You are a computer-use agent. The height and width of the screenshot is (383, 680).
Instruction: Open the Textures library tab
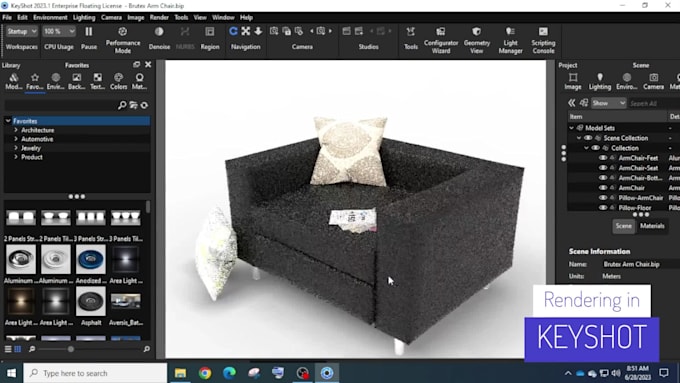click(x=98, y=81)
